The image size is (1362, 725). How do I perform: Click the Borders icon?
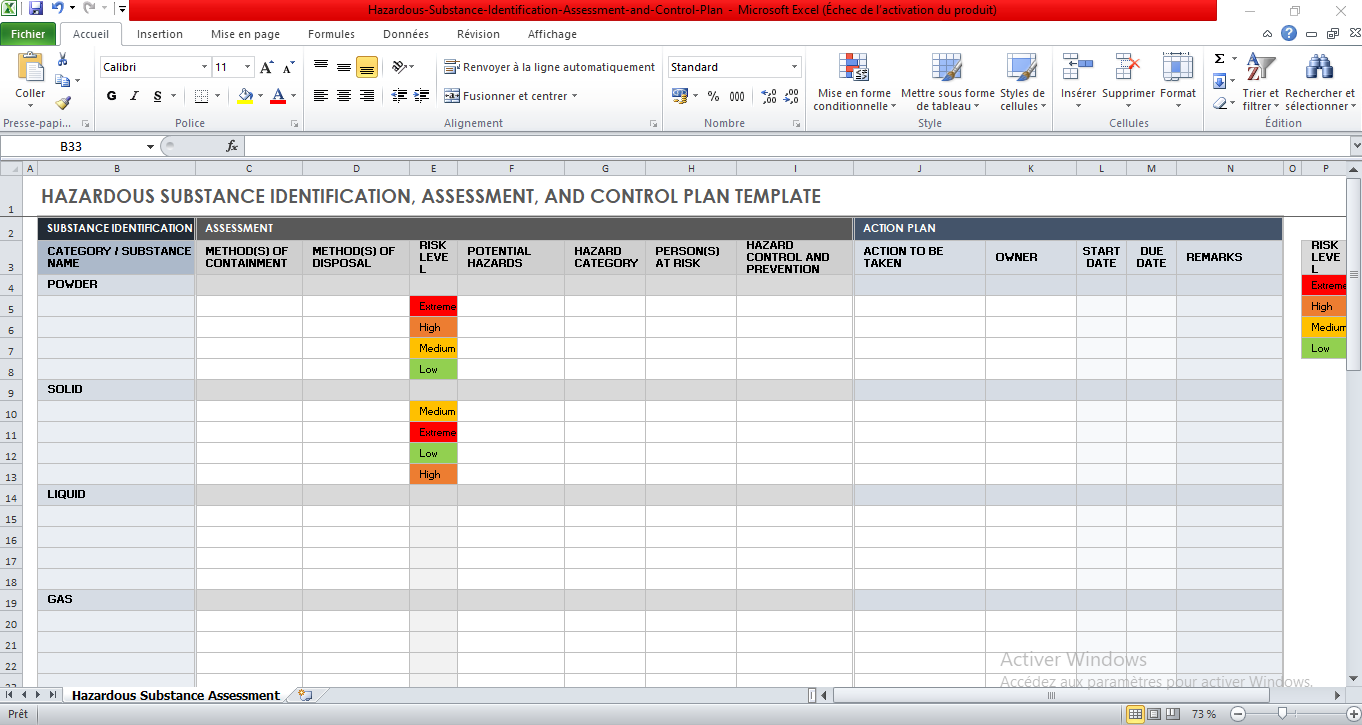tap(201, 96)
